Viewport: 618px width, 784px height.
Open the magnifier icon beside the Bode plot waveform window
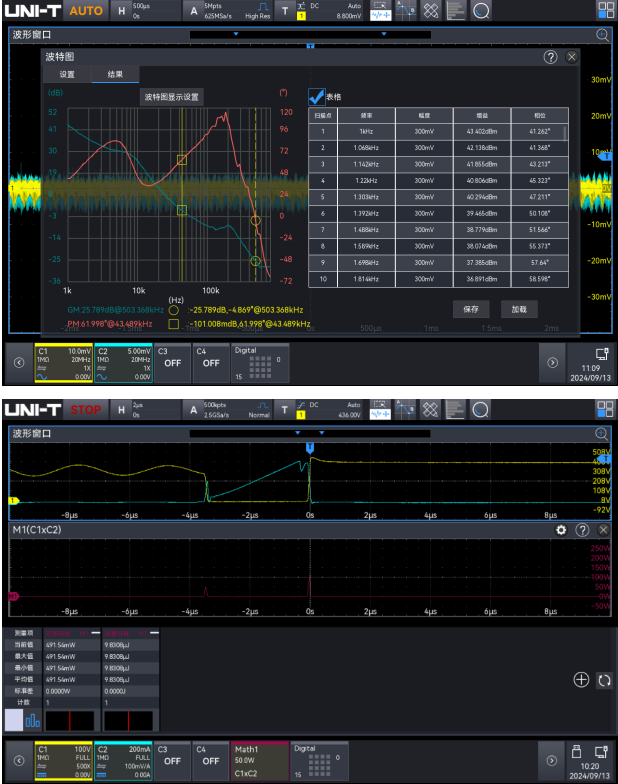pyautogui.click(x=602, y=34)
